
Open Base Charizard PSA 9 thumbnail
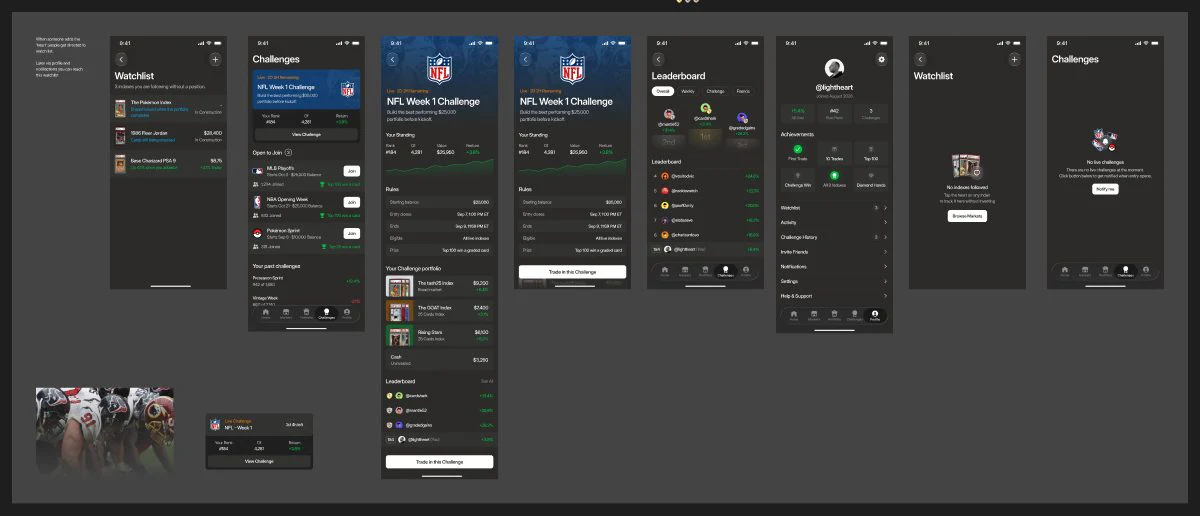click(122, 164)
